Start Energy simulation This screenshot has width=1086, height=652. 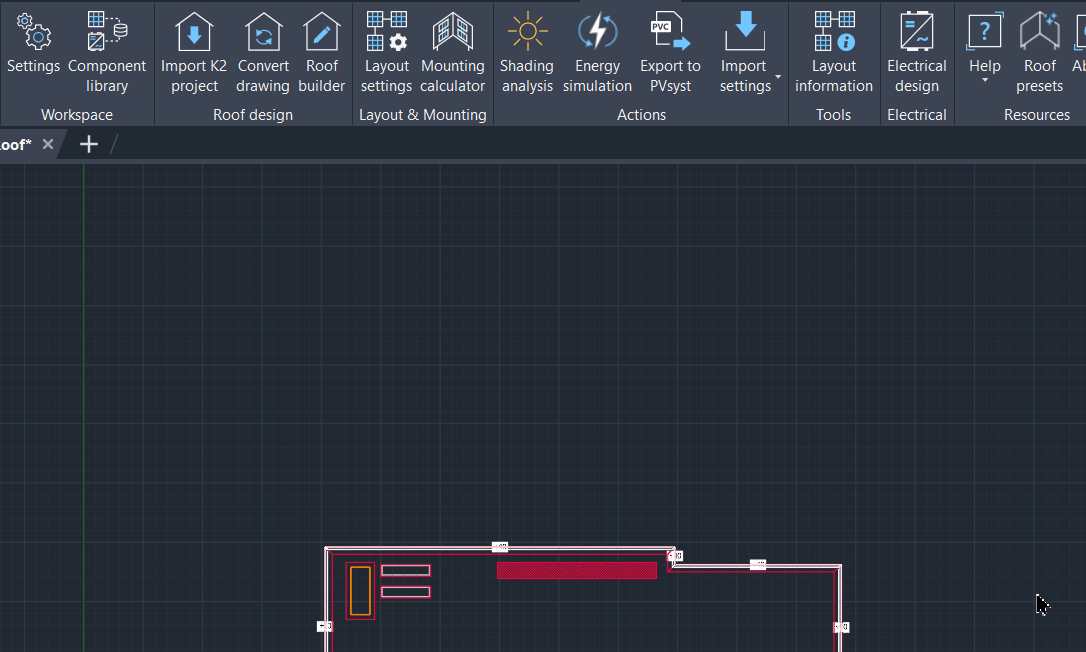597,53
